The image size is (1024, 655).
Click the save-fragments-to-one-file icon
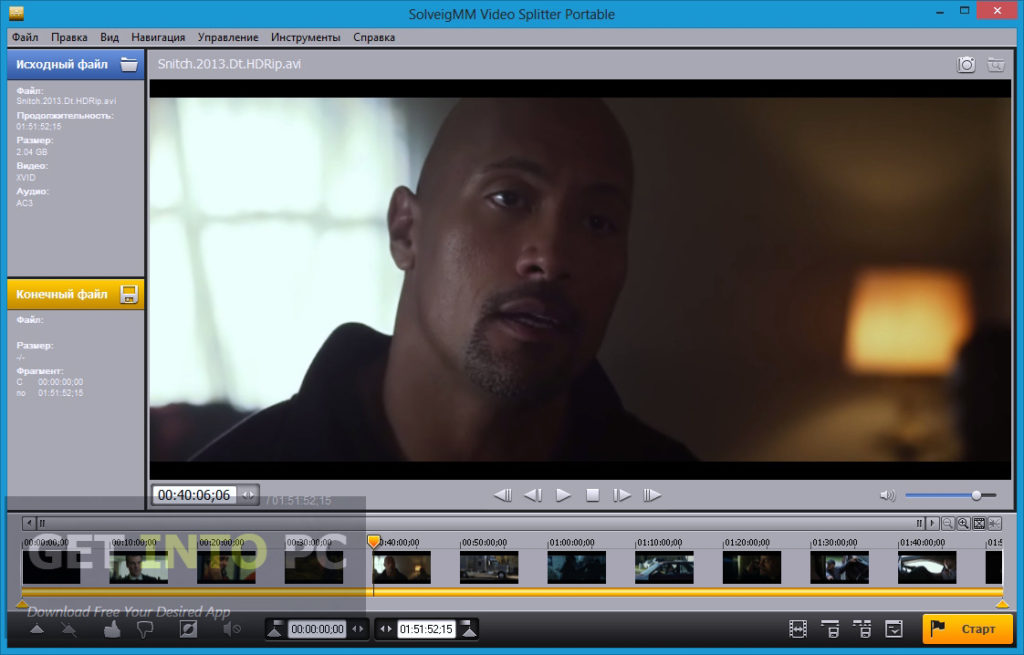(830, 629)
